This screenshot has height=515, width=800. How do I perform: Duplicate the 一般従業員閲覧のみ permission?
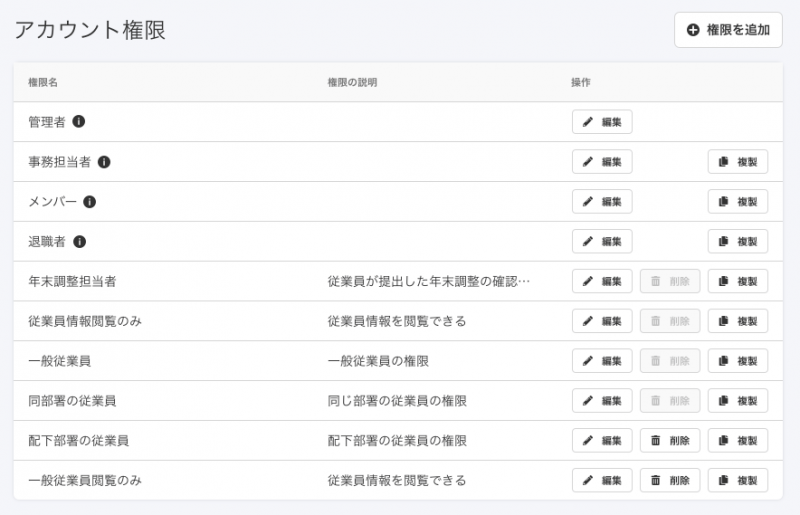click(x=738, y=481)
